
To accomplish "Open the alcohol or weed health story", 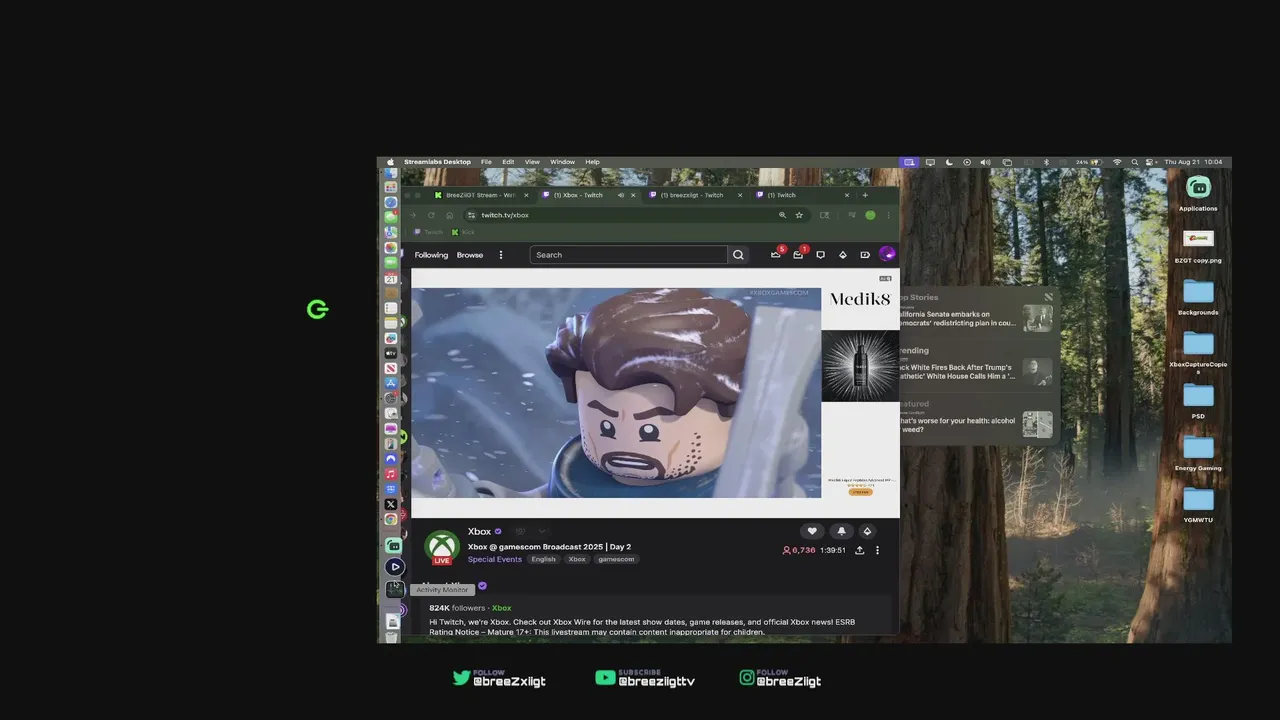I will (976, 424).
